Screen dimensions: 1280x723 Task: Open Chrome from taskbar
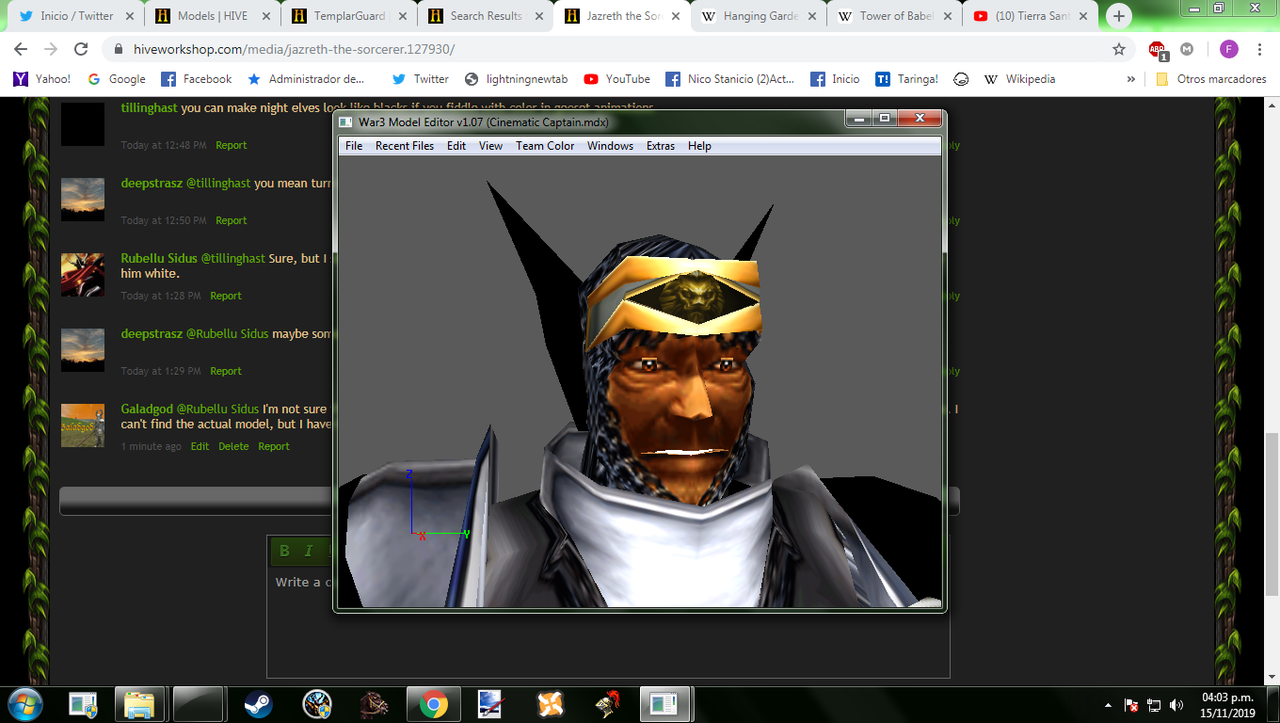tap(434, 705)
